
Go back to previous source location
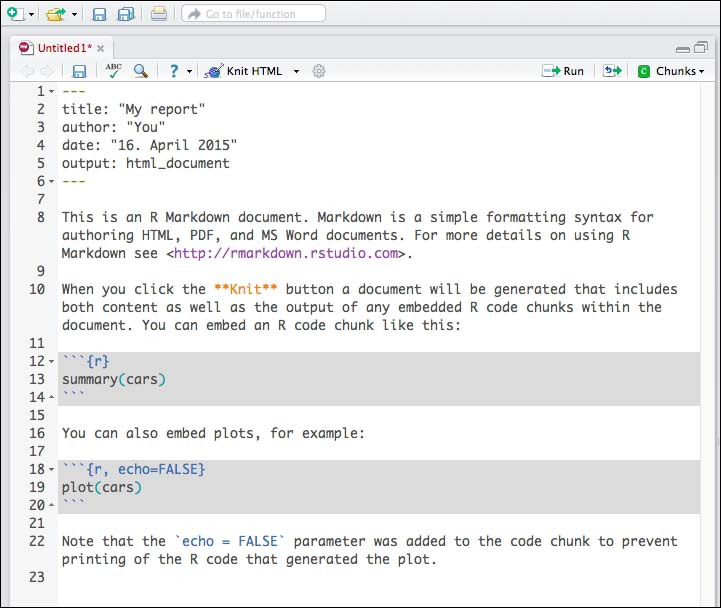[x=28, y=71]
